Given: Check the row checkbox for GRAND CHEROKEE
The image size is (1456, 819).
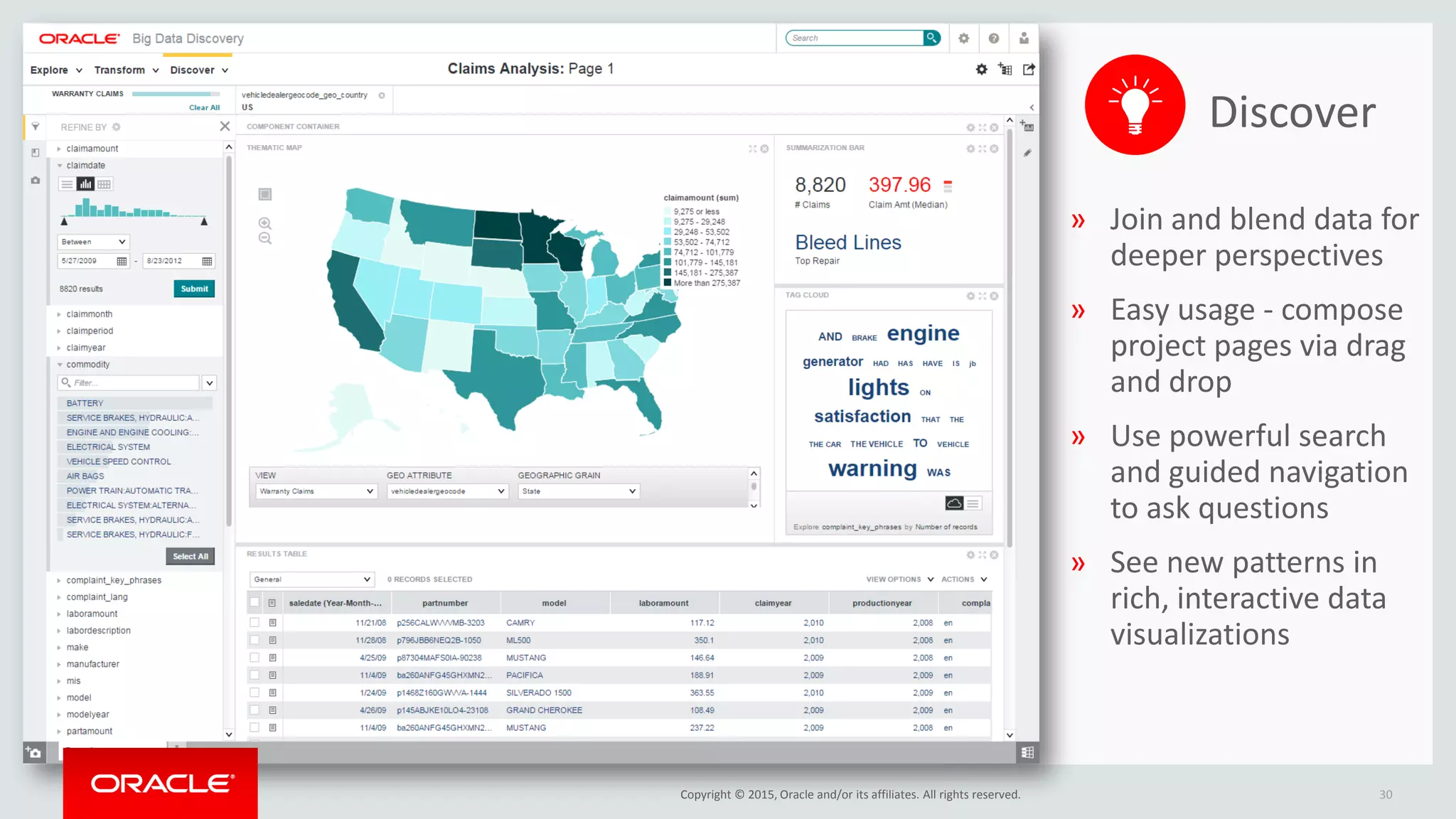Looking at the screenshot, I should pos(255,710).
